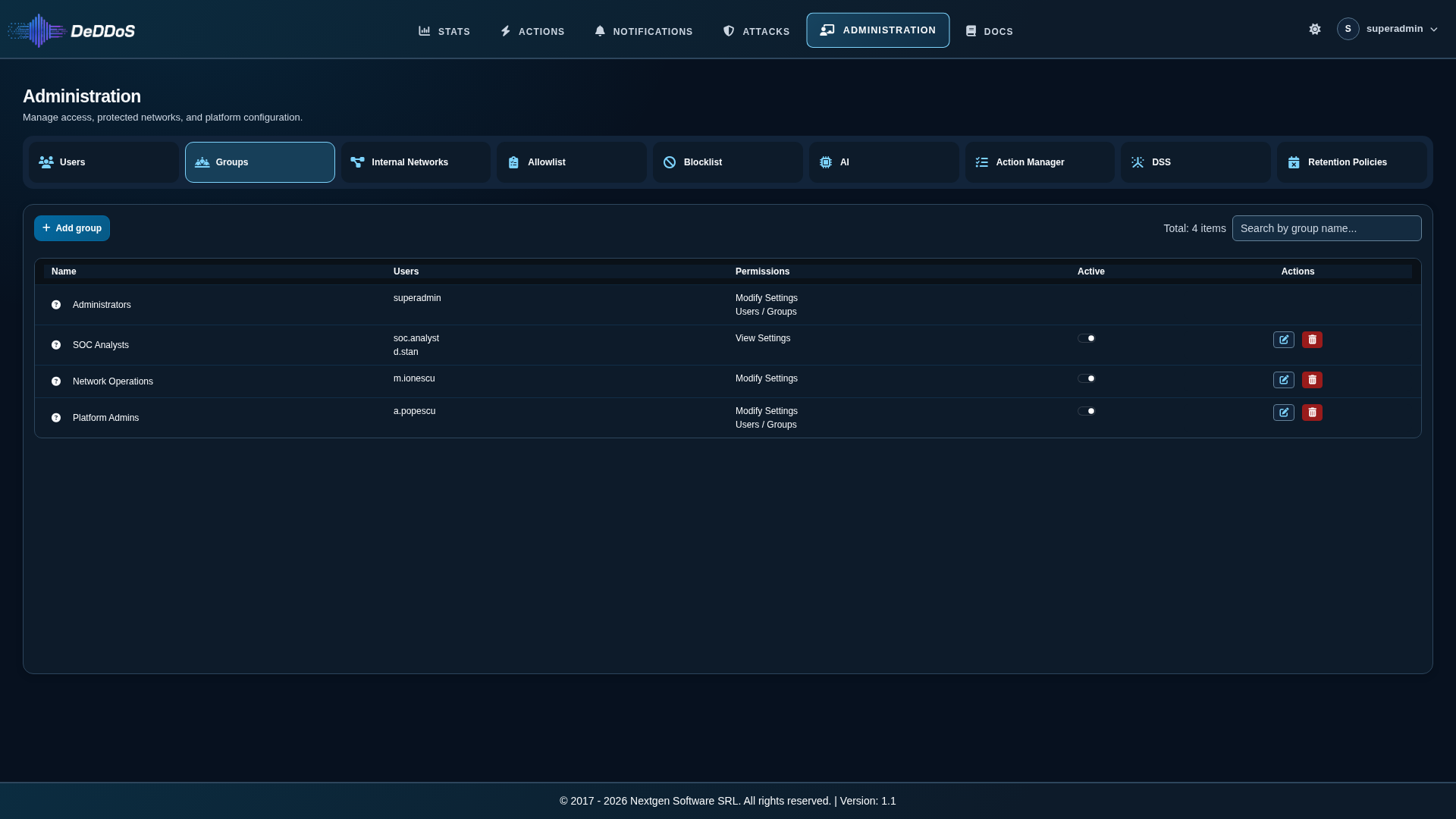
Task: Toggle active switch for SOC Analysts
Action: [1087, 338]
